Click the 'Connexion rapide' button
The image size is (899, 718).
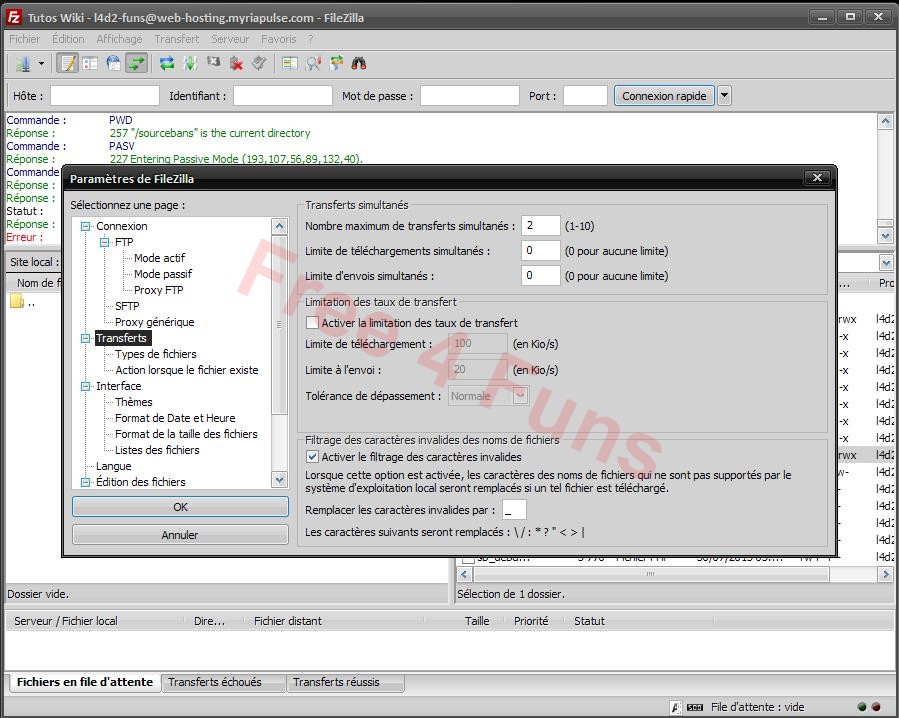click(x=663, y=95)
